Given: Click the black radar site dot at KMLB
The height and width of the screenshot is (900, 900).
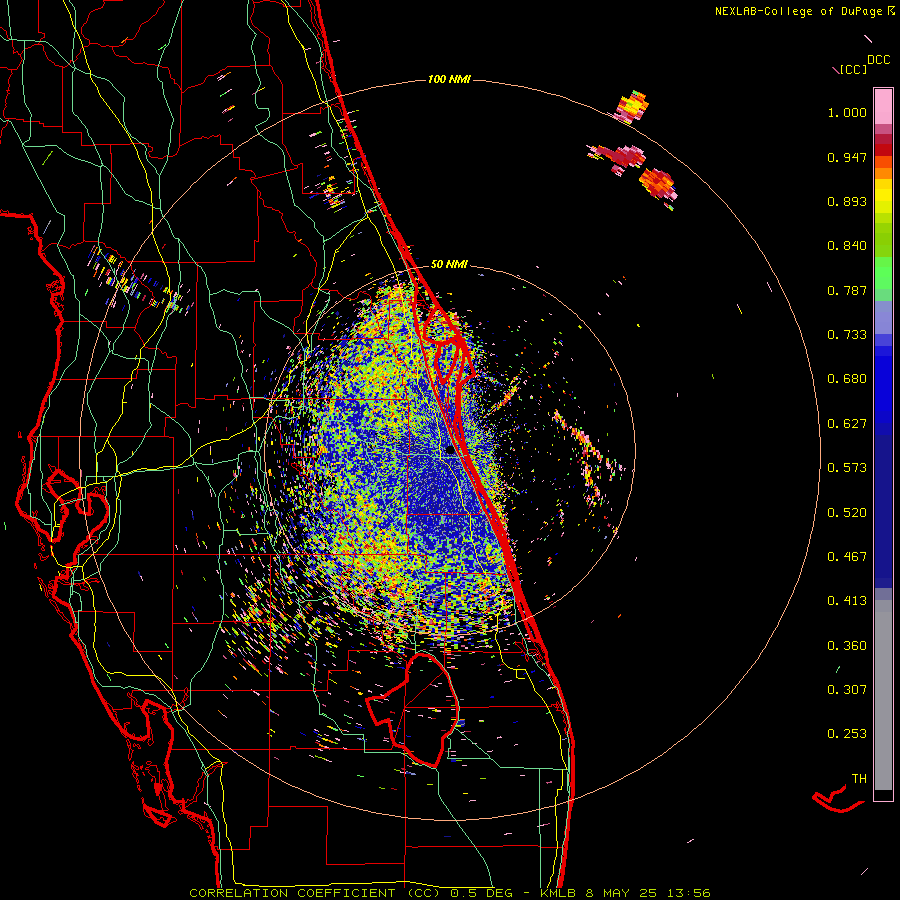Looking at the screenshot, I should point(450,450).
